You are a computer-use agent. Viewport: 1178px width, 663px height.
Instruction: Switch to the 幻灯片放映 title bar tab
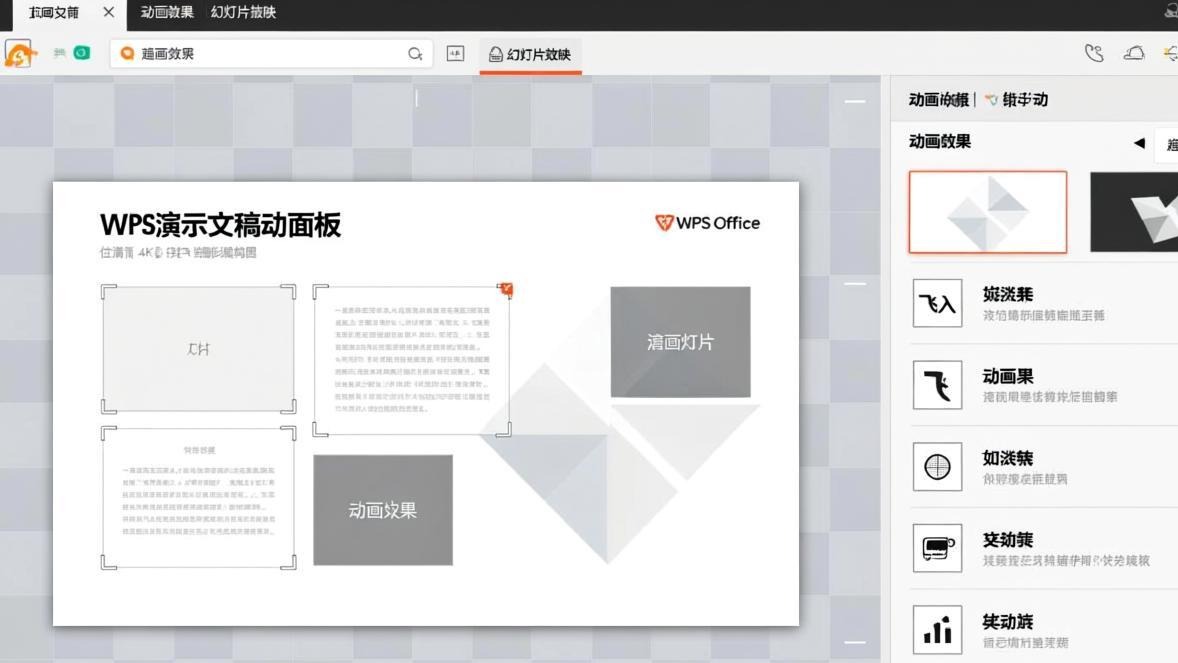(x=243, y=12)
